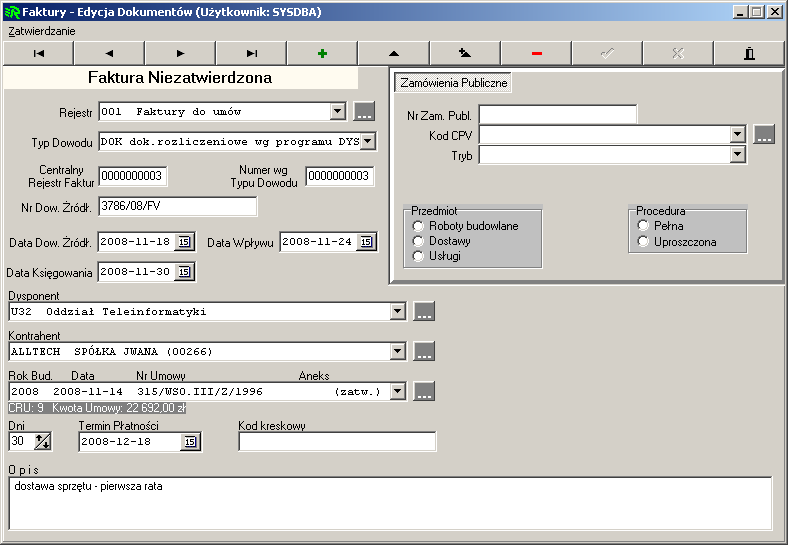Click the triangle with plus toolbar icon
The image size is (788, 545).
[x=465, y=53]
